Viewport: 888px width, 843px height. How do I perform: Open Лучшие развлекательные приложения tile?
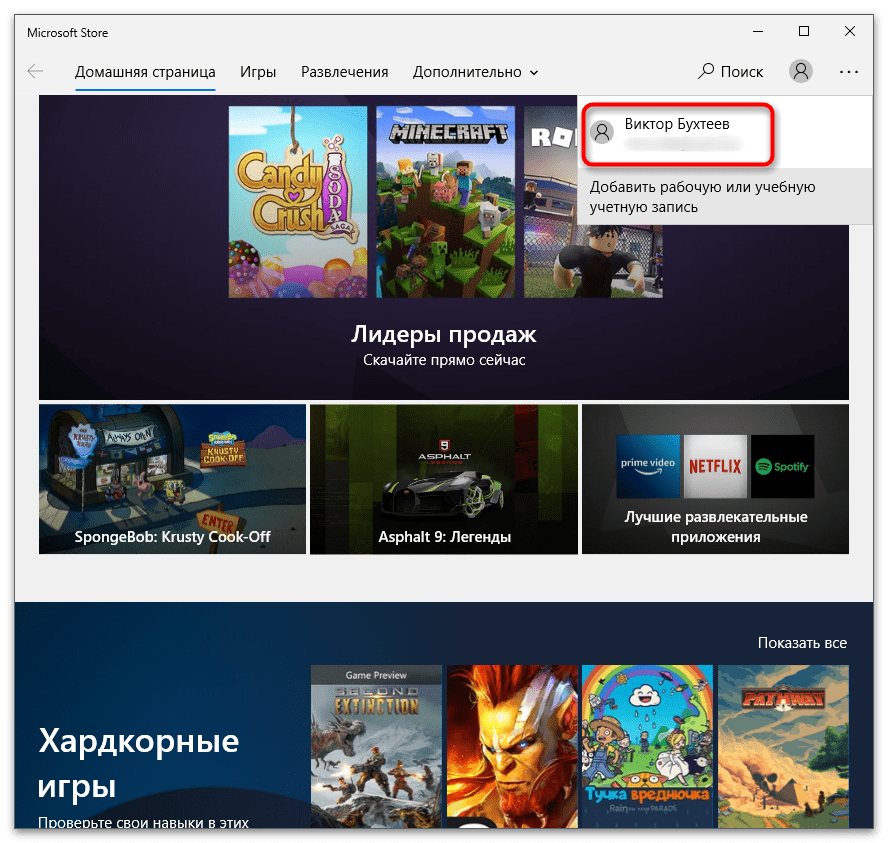(715, 479)
